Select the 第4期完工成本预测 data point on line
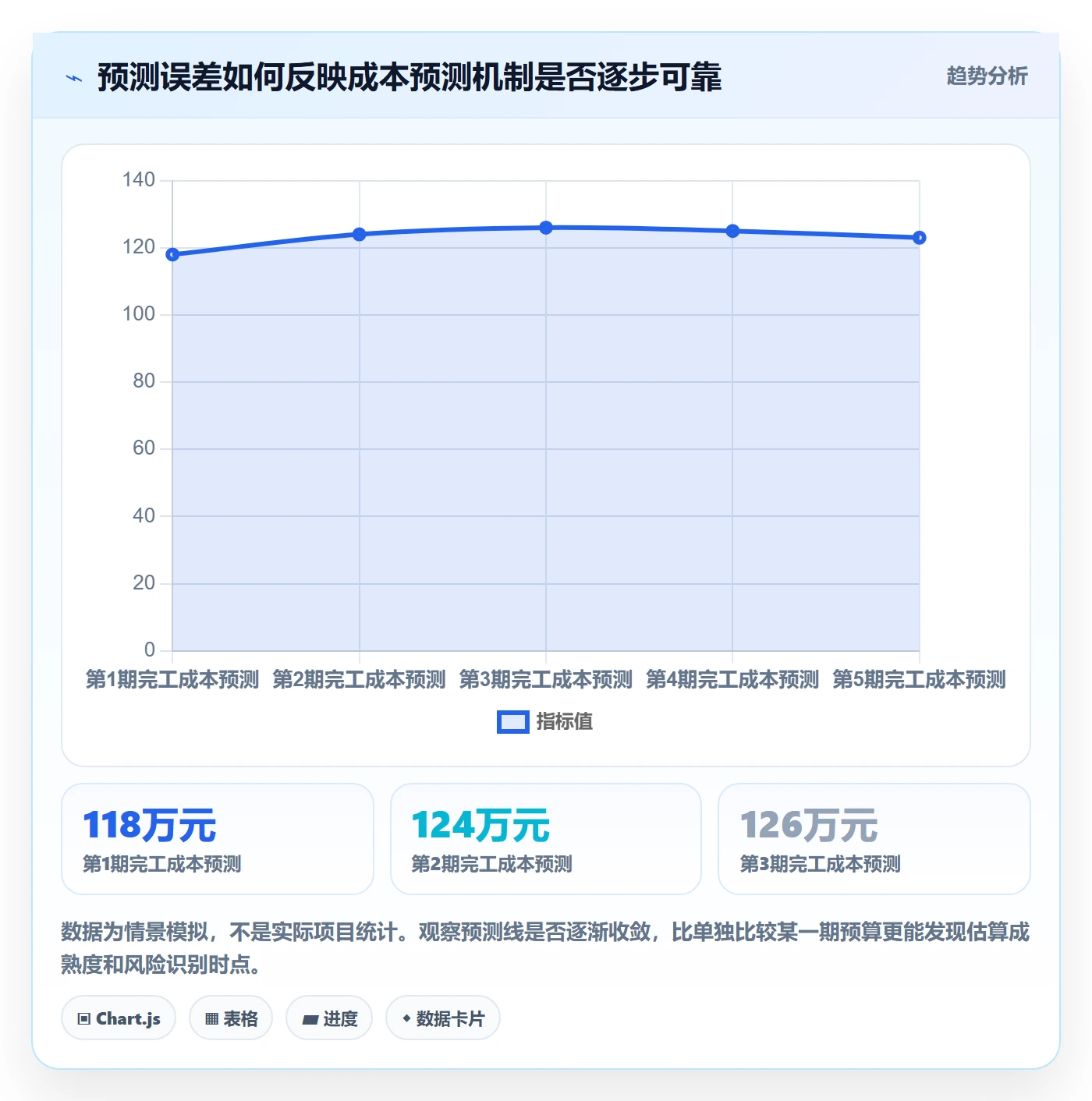The image size is (1092, 1101). (732, 231)
